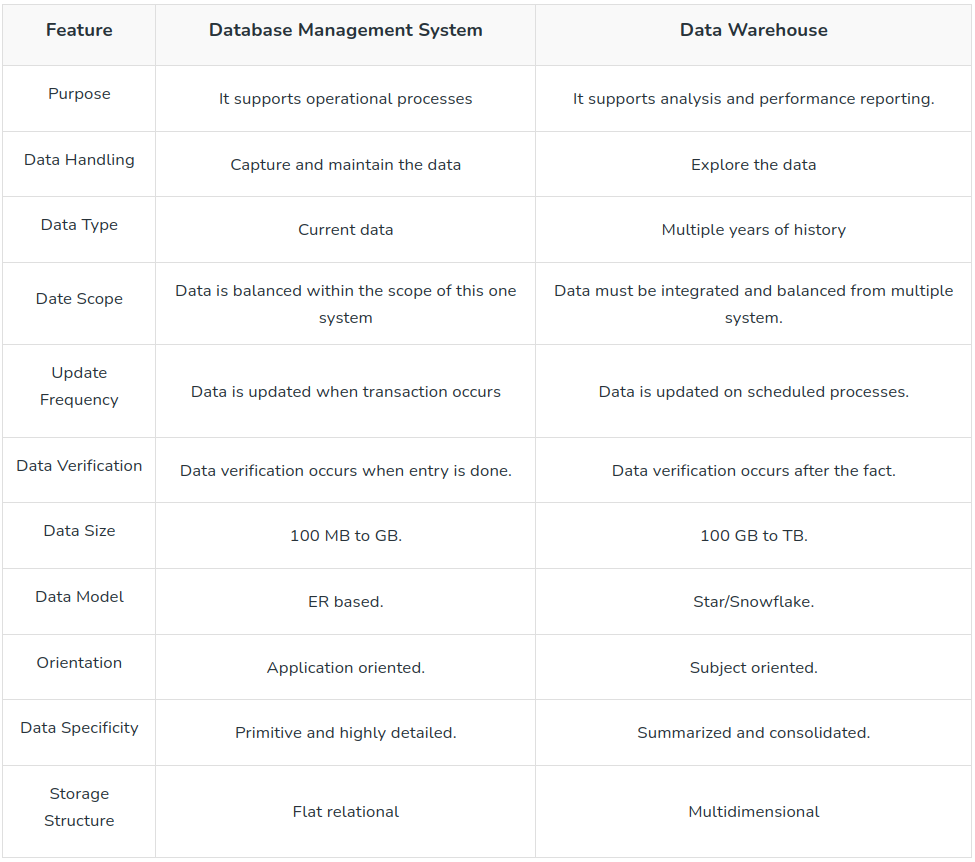The height and width of the screenshot is (862, 975).
Task: Click the 'Star/Snowflake' cell
Action: 753,602
